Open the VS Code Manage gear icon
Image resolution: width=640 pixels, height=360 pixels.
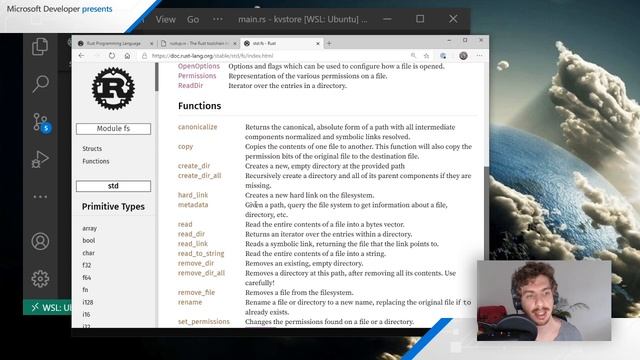(40, 279)
